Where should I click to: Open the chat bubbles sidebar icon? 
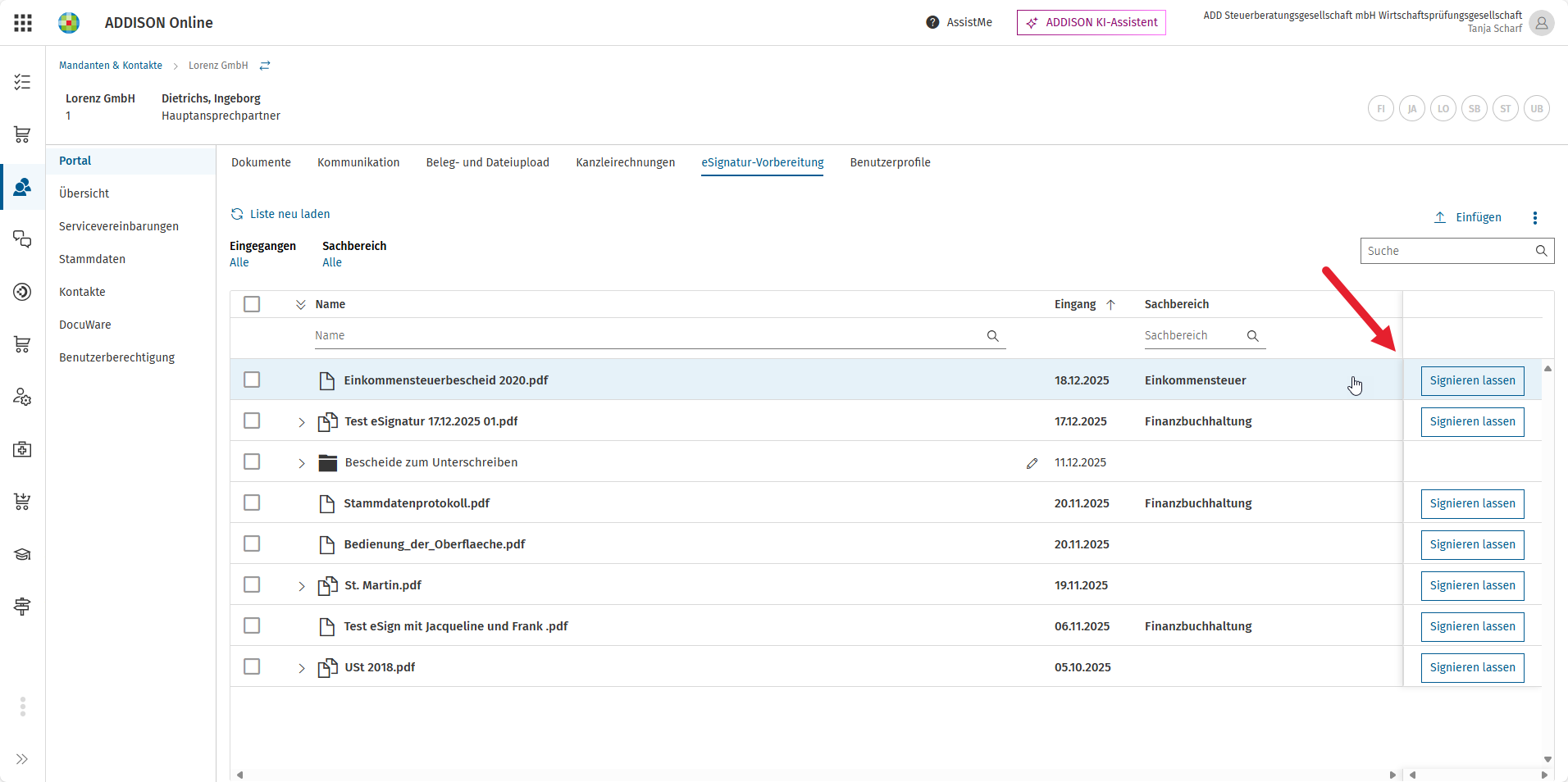click(22, 239)
